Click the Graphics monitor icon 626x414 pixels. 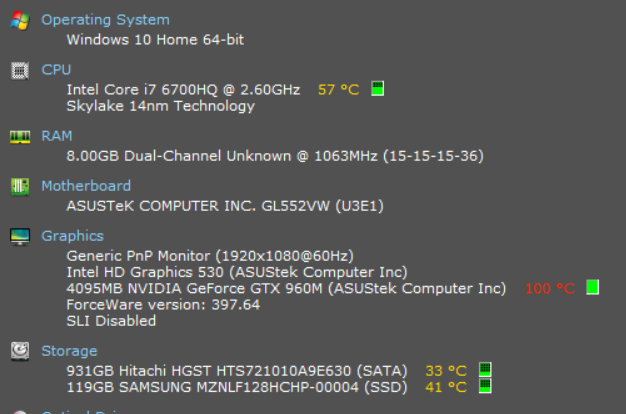click(19, 236)
